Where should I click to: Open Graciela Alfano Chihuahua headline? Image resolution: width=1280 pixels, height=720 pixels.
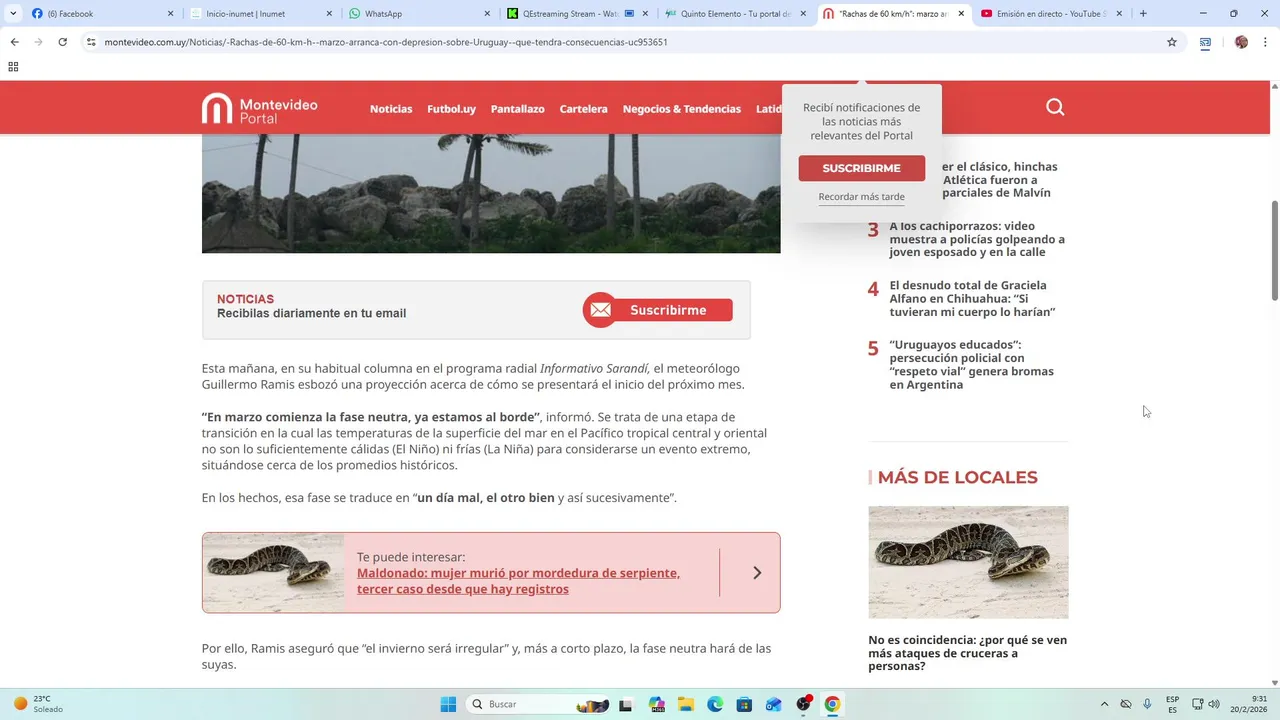point(972,298)
